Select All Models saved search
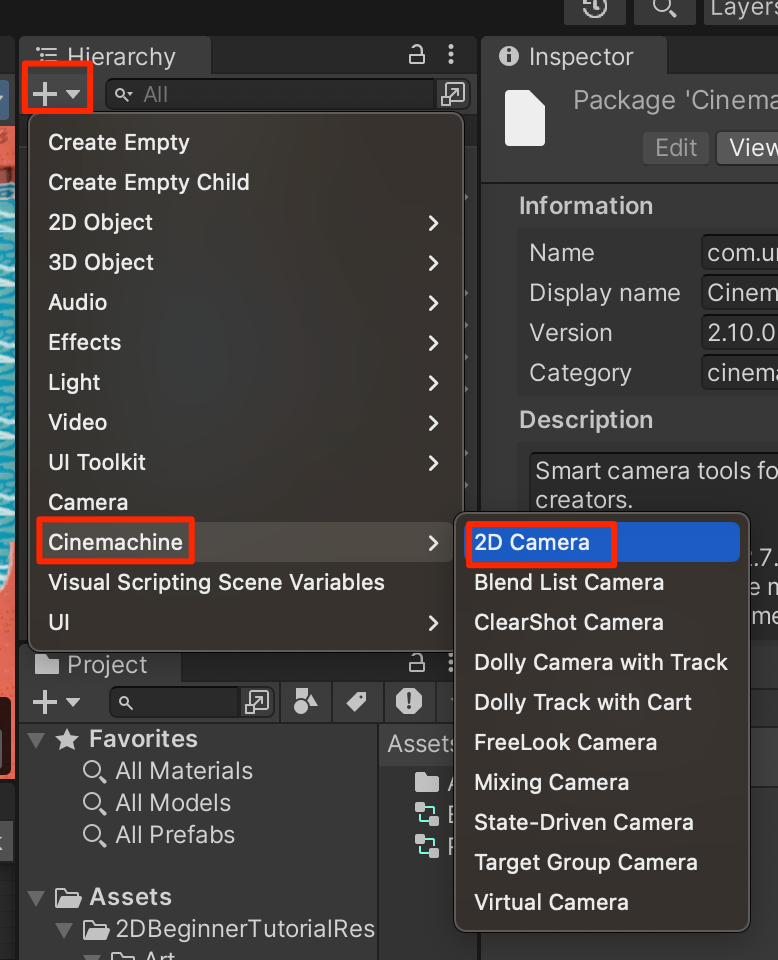The height and width of the screenshot is (960, 778). [x=157, y=803]
